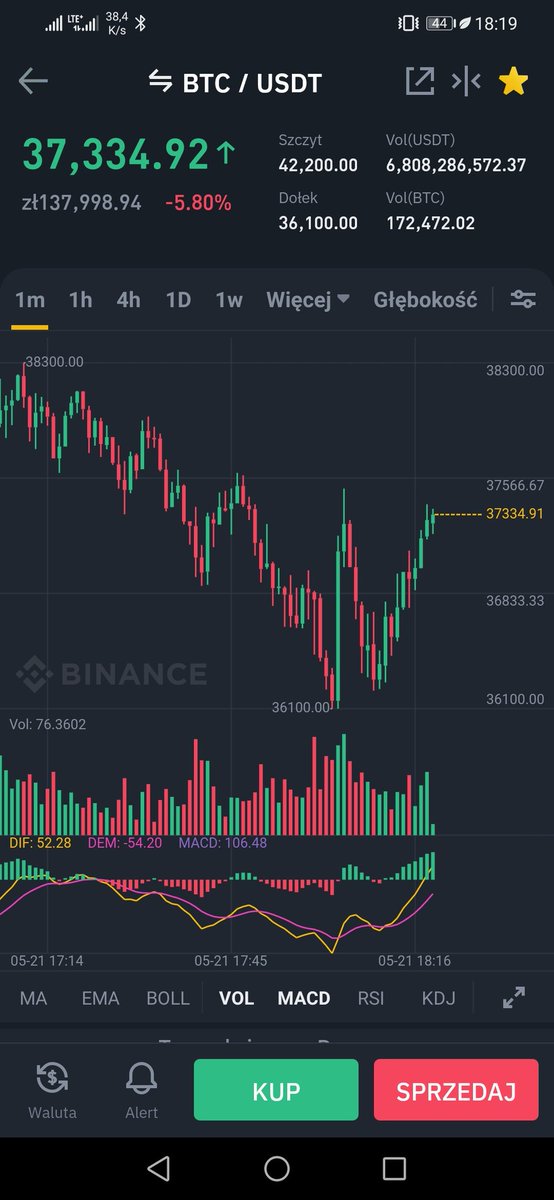Tap the split-view compare icon
This screenshot has width=554, height=1200.
(x=466, y=82)
